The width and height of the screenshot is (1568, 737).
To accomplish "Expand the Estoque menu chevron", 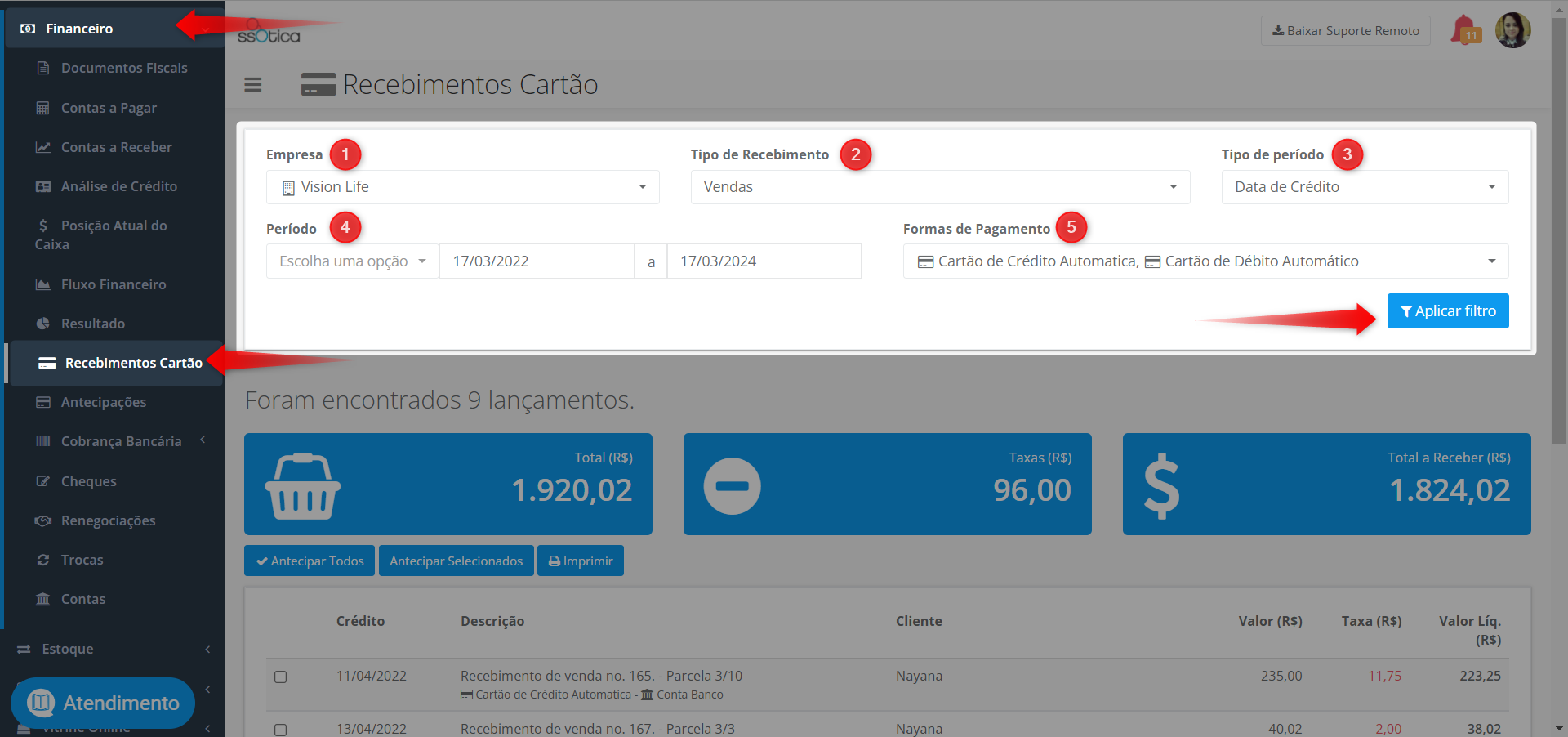I will (x=207, y=649).
